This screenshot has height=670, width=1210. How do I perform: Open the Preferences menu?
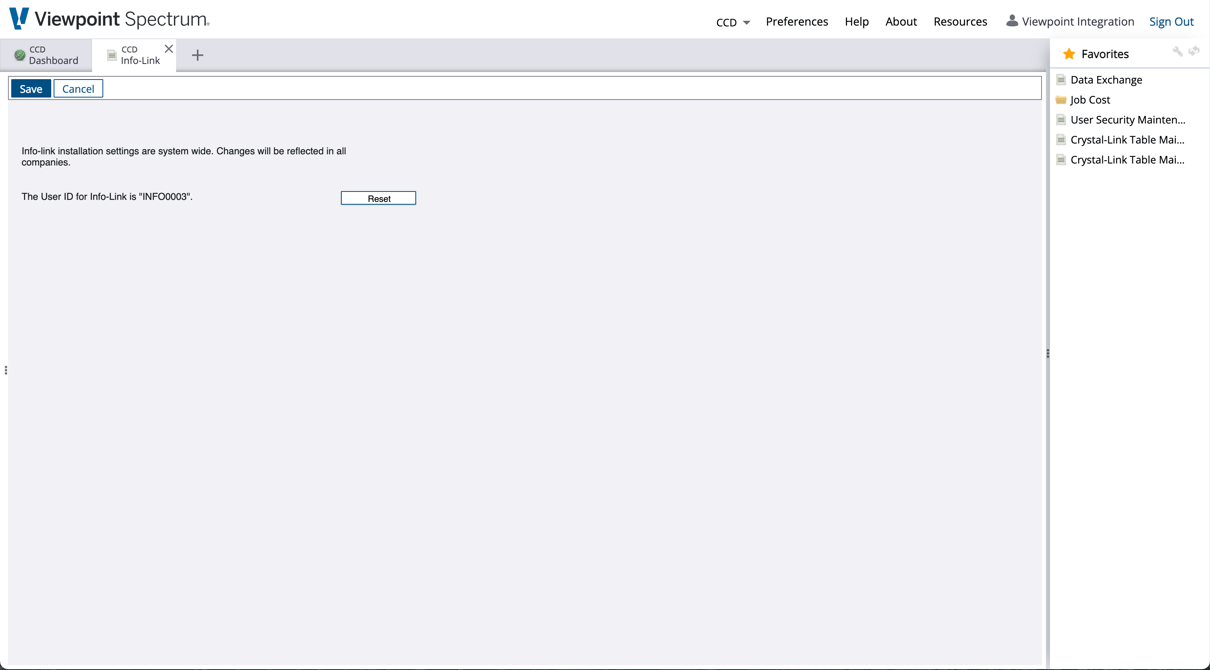pyautogui.click(x=796, y=21)
